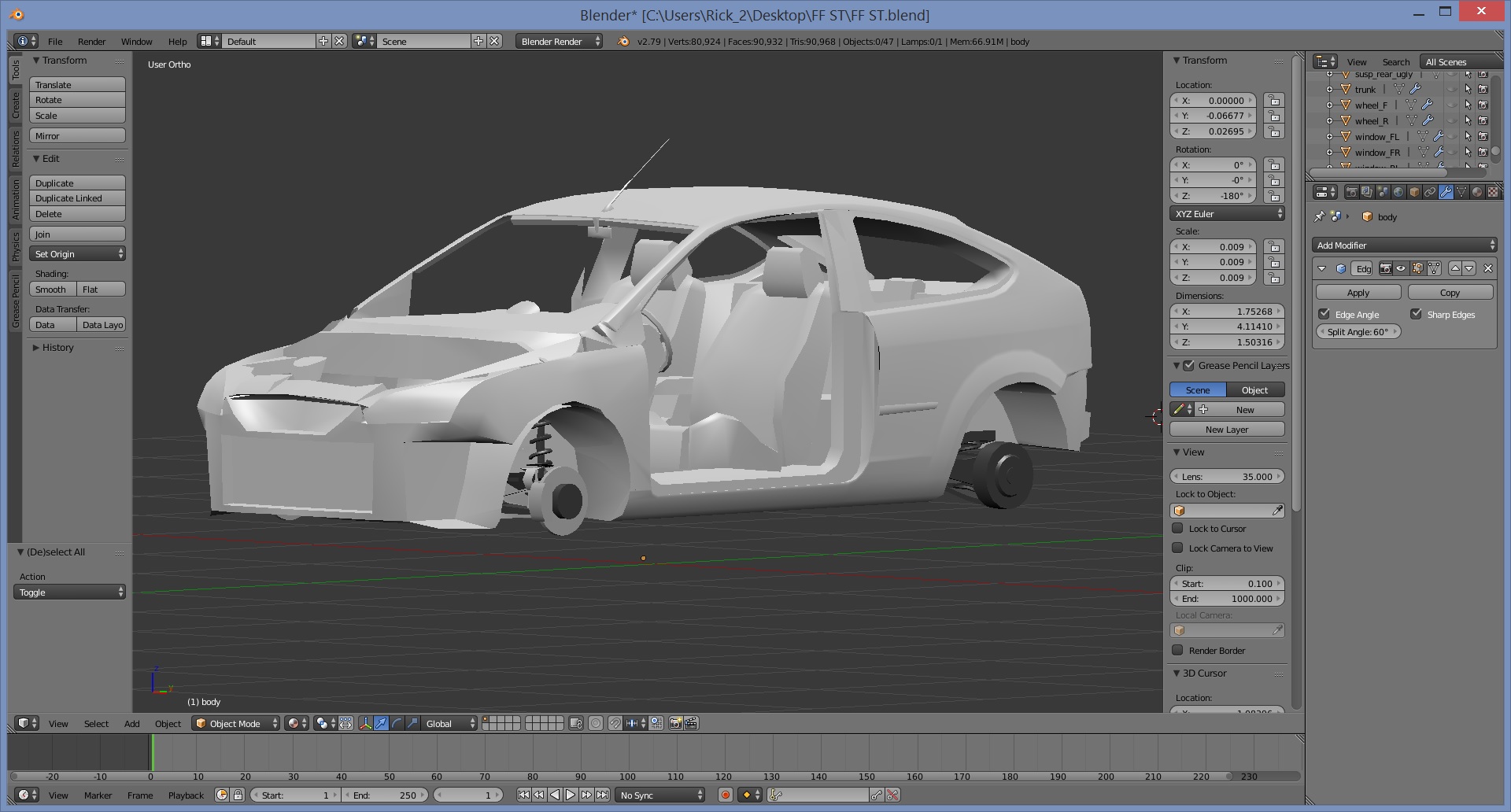Open the Set Origin dropdown
Screen dimensions: 1511x812
click(77, 253)
